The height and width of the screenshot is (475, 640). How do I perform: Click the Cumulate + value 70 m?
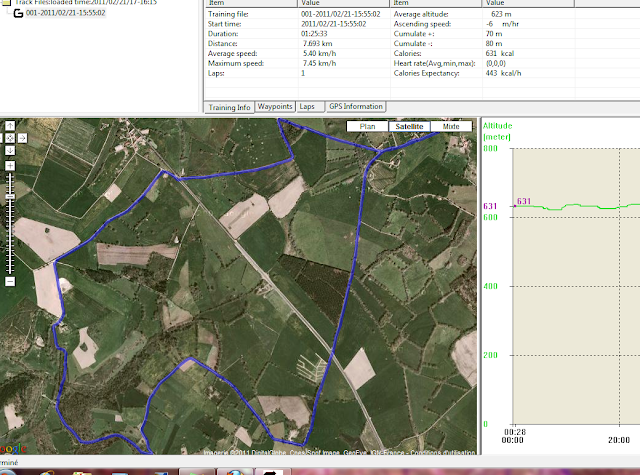coord(493,33)
